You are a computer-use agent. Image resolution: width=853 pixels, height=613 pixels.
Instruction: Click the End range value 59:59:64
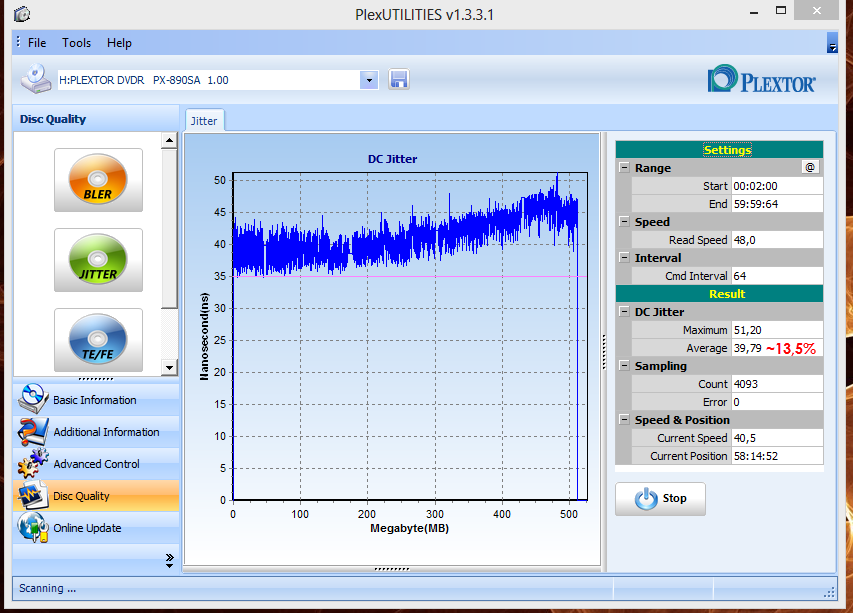coord(777,204)
